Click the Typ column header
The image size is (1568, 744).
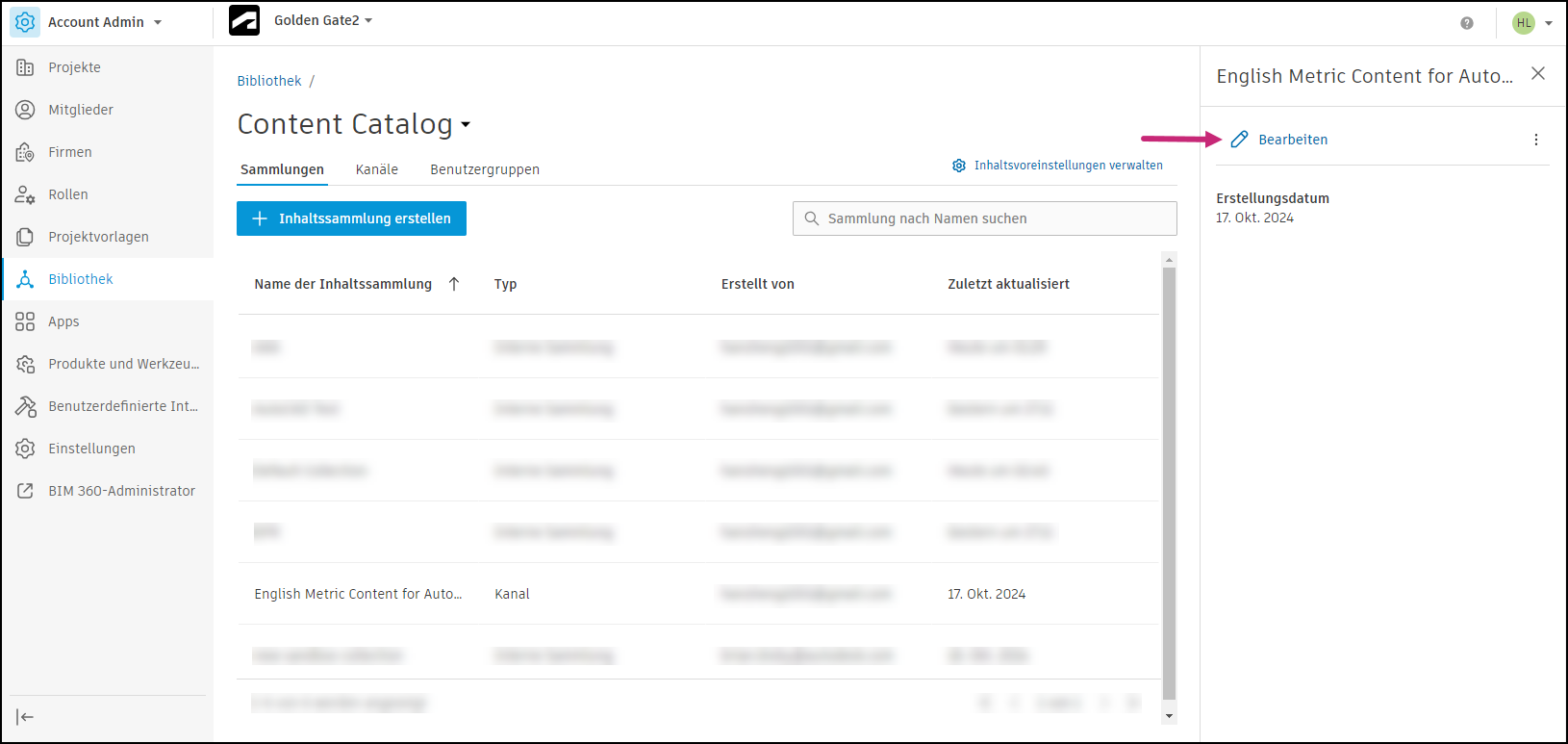[x=506, y=284]
